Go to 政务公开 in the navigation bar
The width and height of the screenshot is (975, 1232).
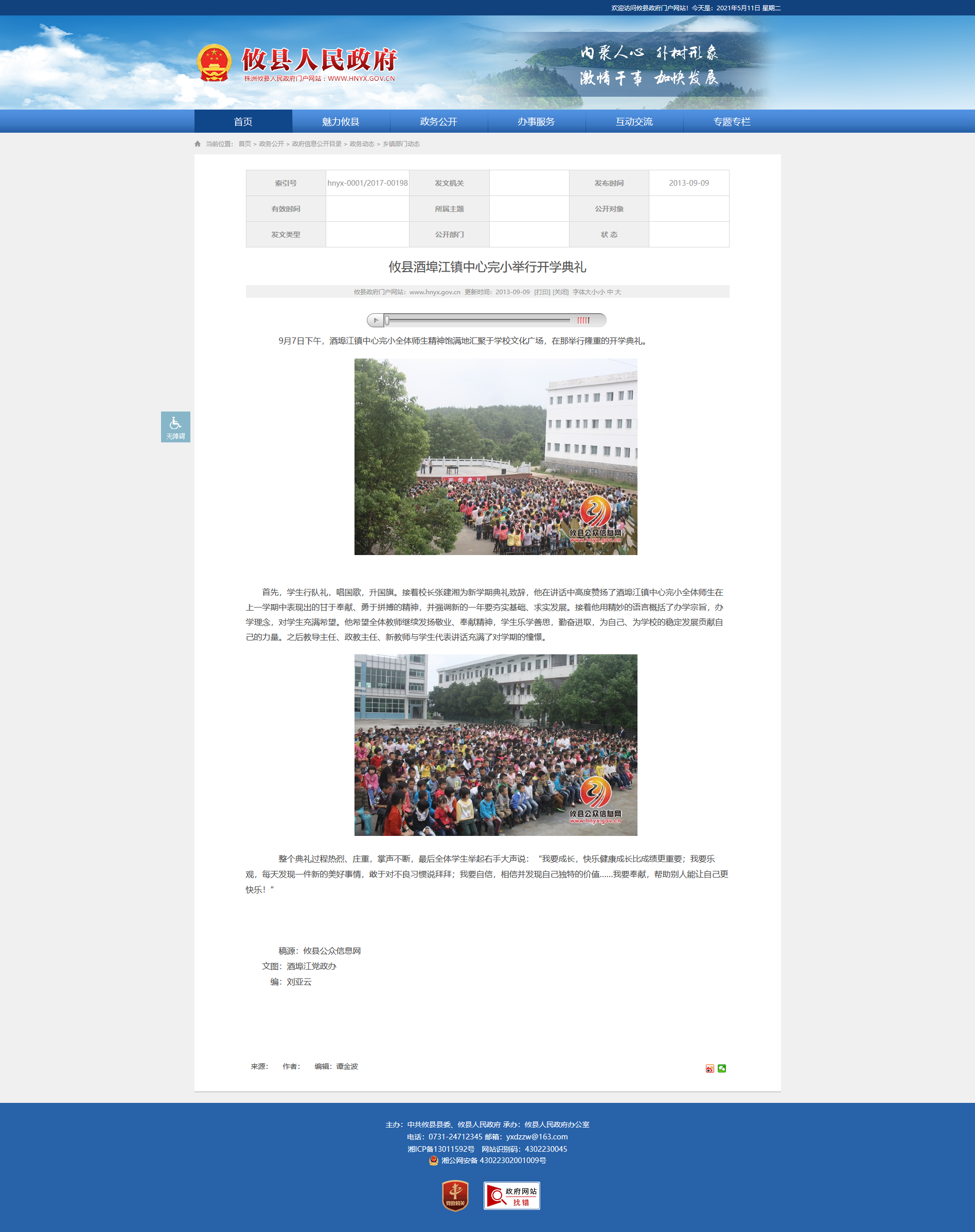click(x=438, y=121)
